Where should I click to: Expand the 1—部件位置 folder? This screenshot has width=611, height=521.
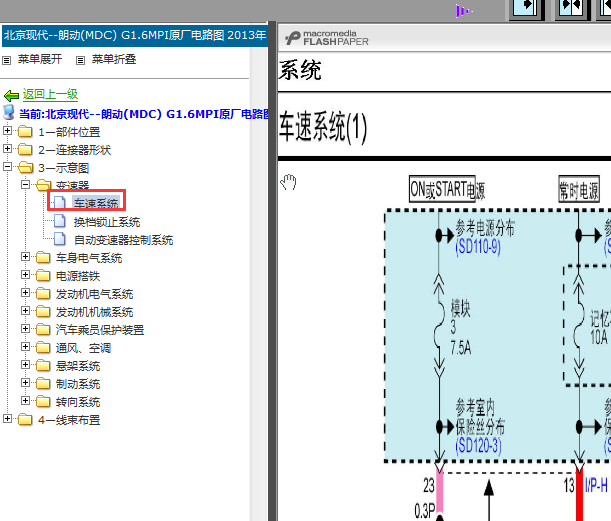point(7,131)
